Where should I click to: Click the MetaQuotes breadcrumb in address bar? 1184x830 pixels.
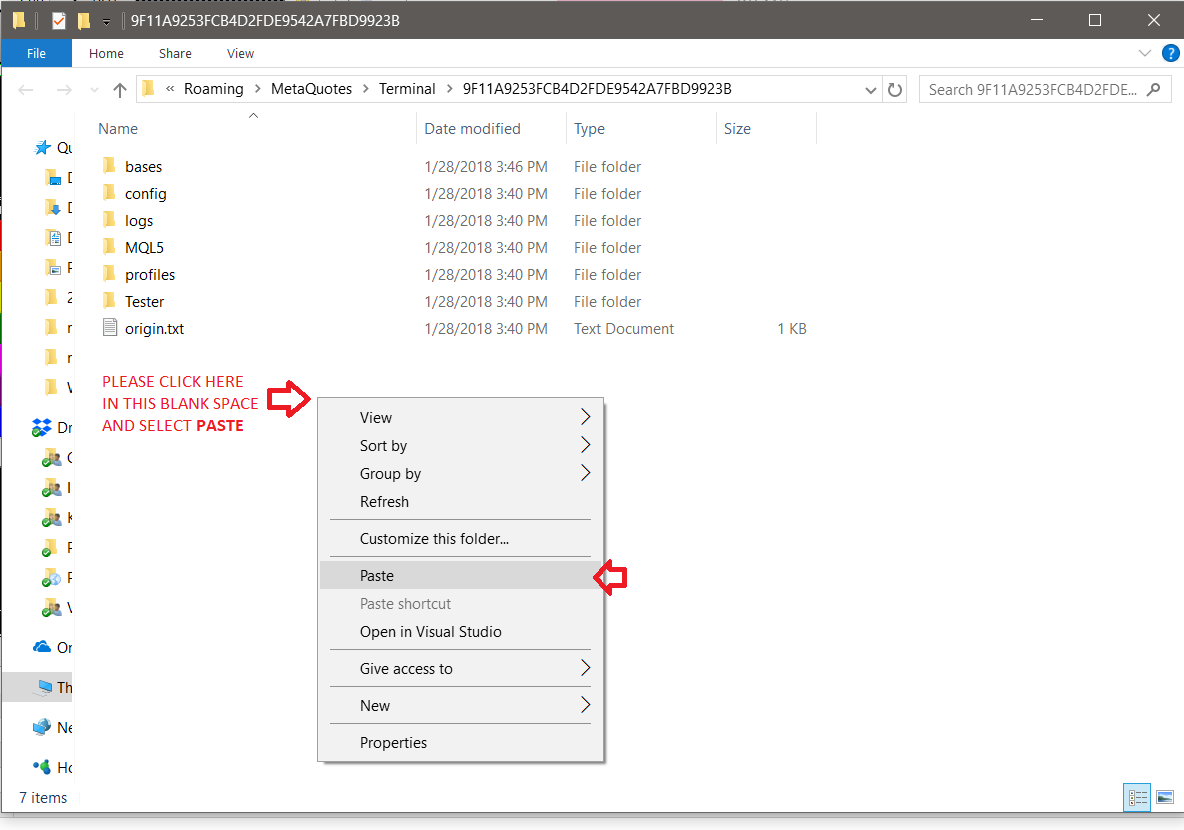point(311,89)
